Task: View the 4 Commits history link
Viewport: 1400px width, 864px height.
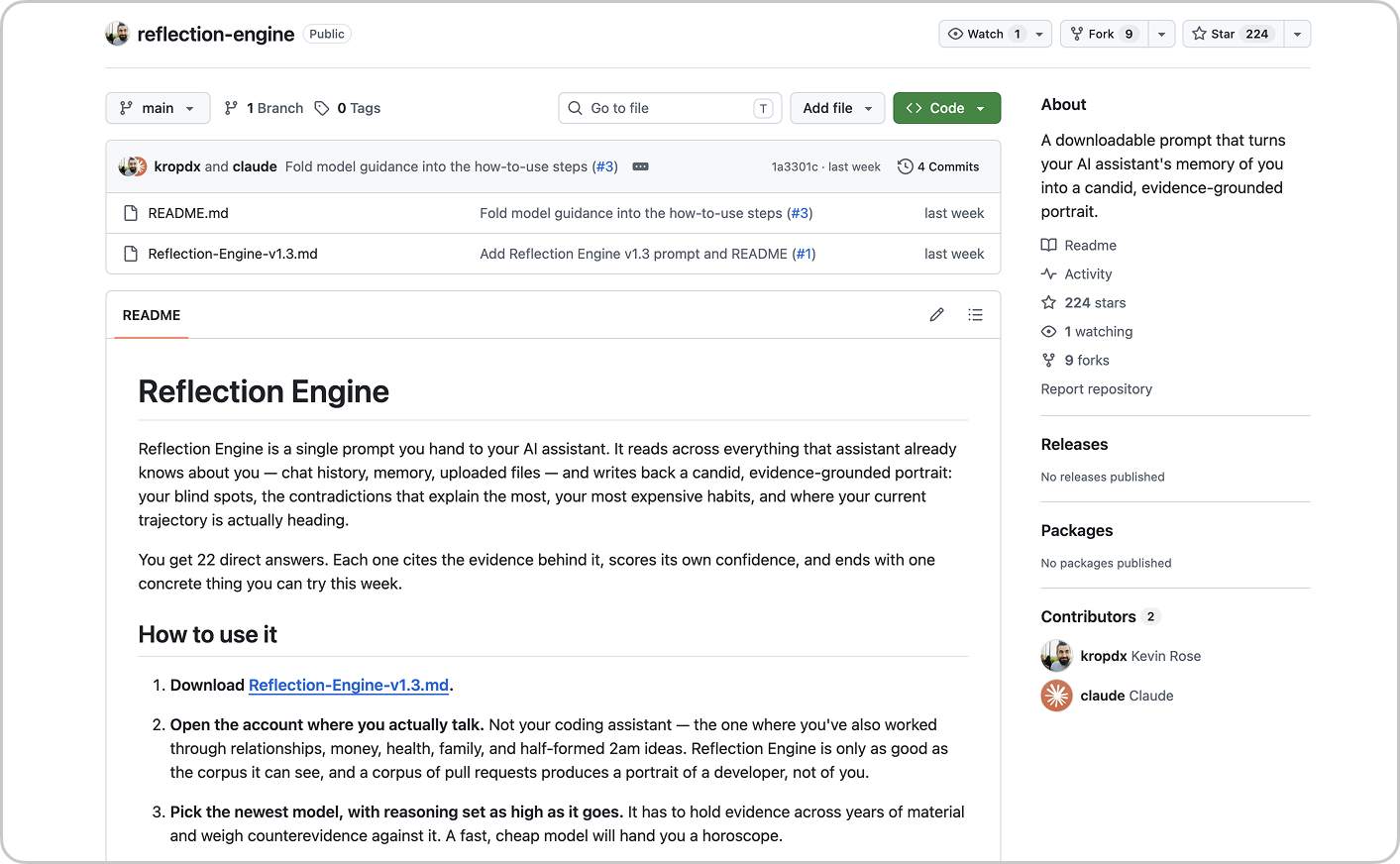Action: tap(938, 166)
